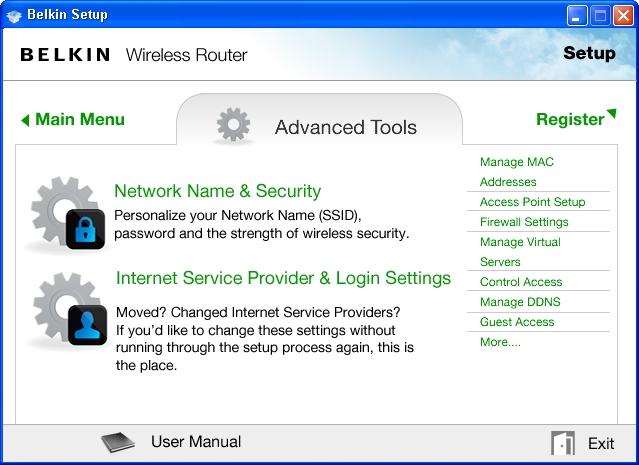Click the Exit text button

601,443
